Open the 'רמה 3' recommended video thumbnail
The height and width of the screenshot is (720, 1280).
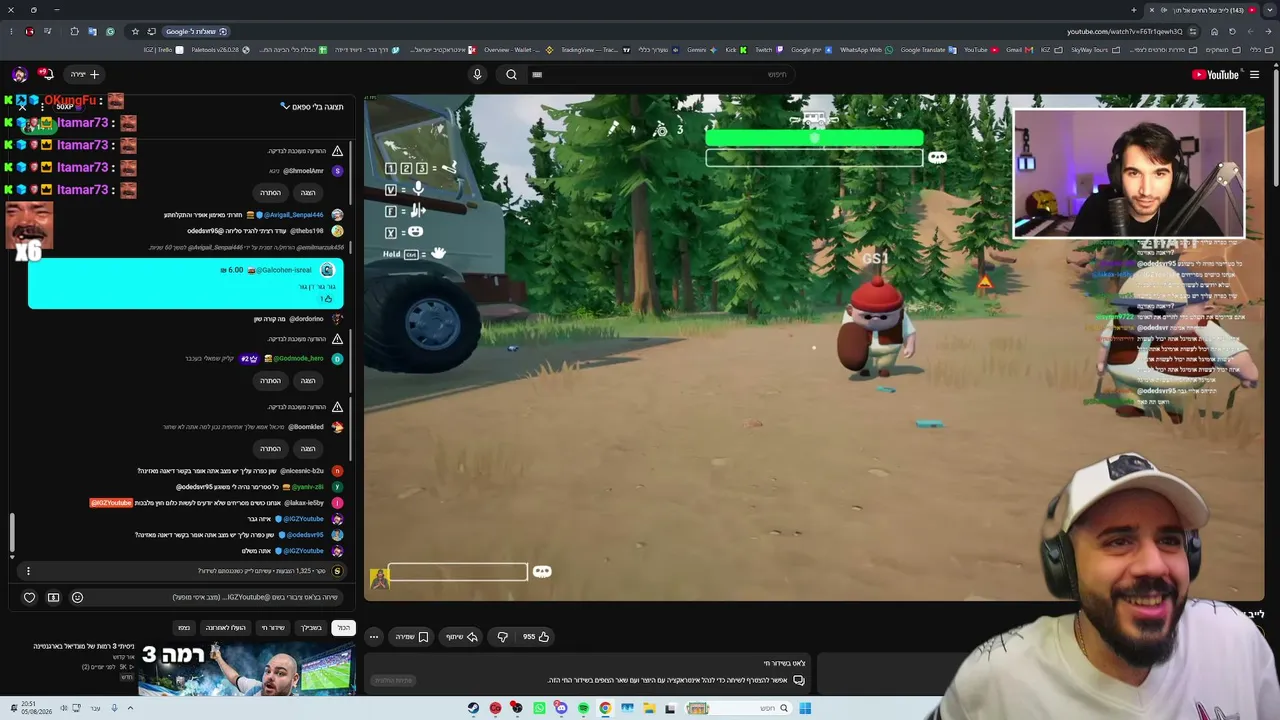coord(246,668)
